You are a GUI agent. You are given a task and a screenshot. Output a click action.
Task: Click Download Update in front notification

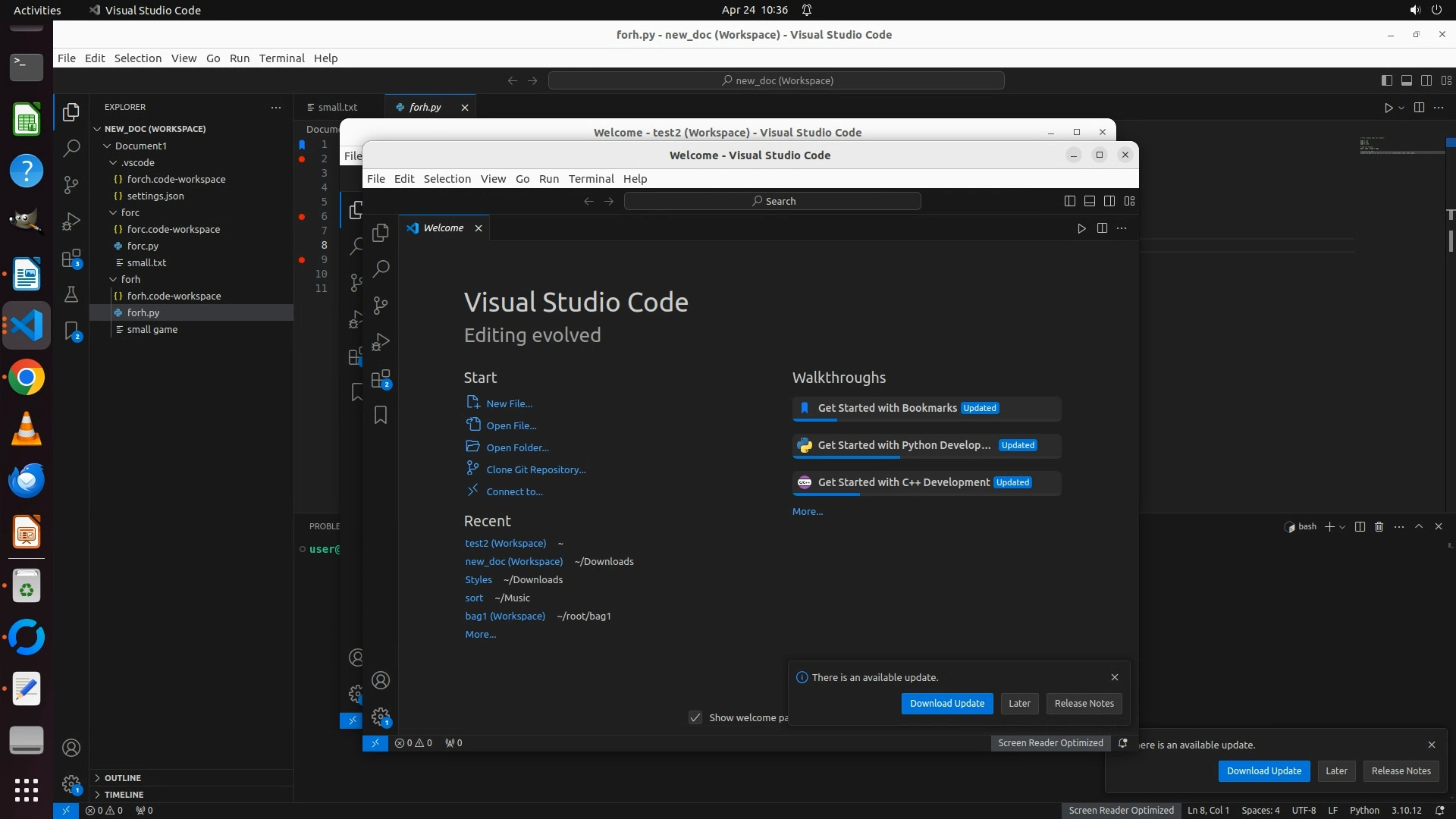pyautogui.click(x=946, y=704)
